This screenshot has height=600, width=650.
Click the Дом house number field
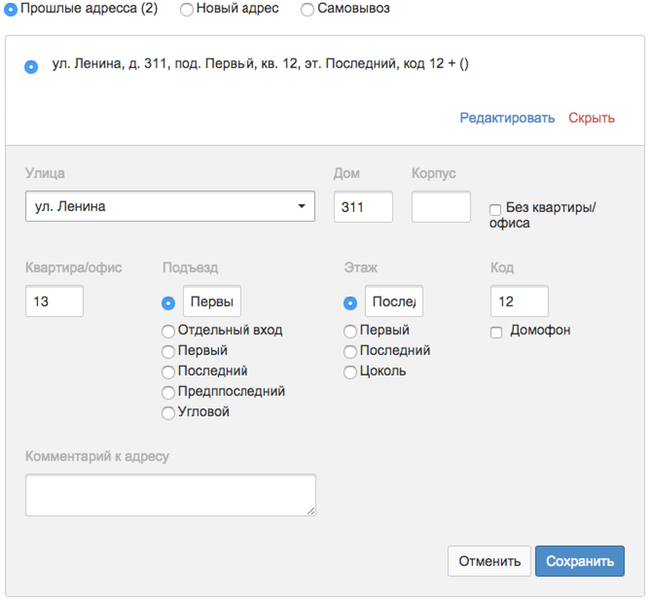[363, 206]
